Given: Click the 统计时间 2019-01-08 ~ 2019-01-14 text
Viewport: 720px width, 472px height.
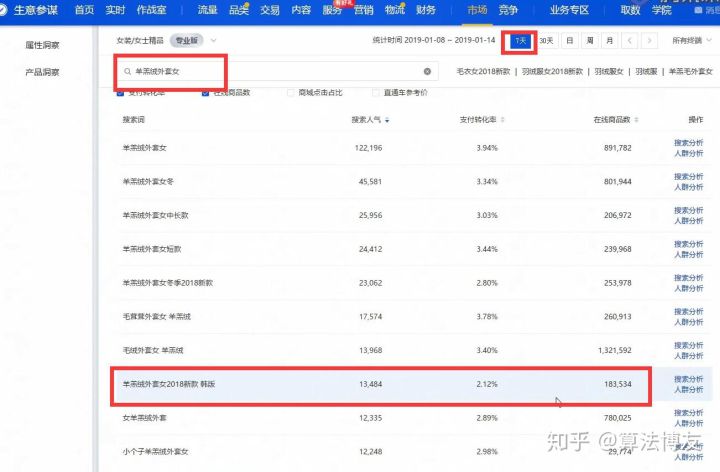Looking at the screenshot, I should coord(433,40).
